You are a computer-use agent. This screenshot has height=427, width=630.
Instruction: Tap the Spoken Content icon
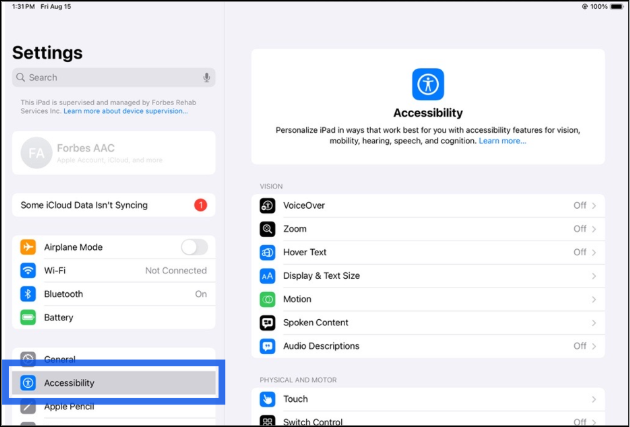[x=267, y=323]
